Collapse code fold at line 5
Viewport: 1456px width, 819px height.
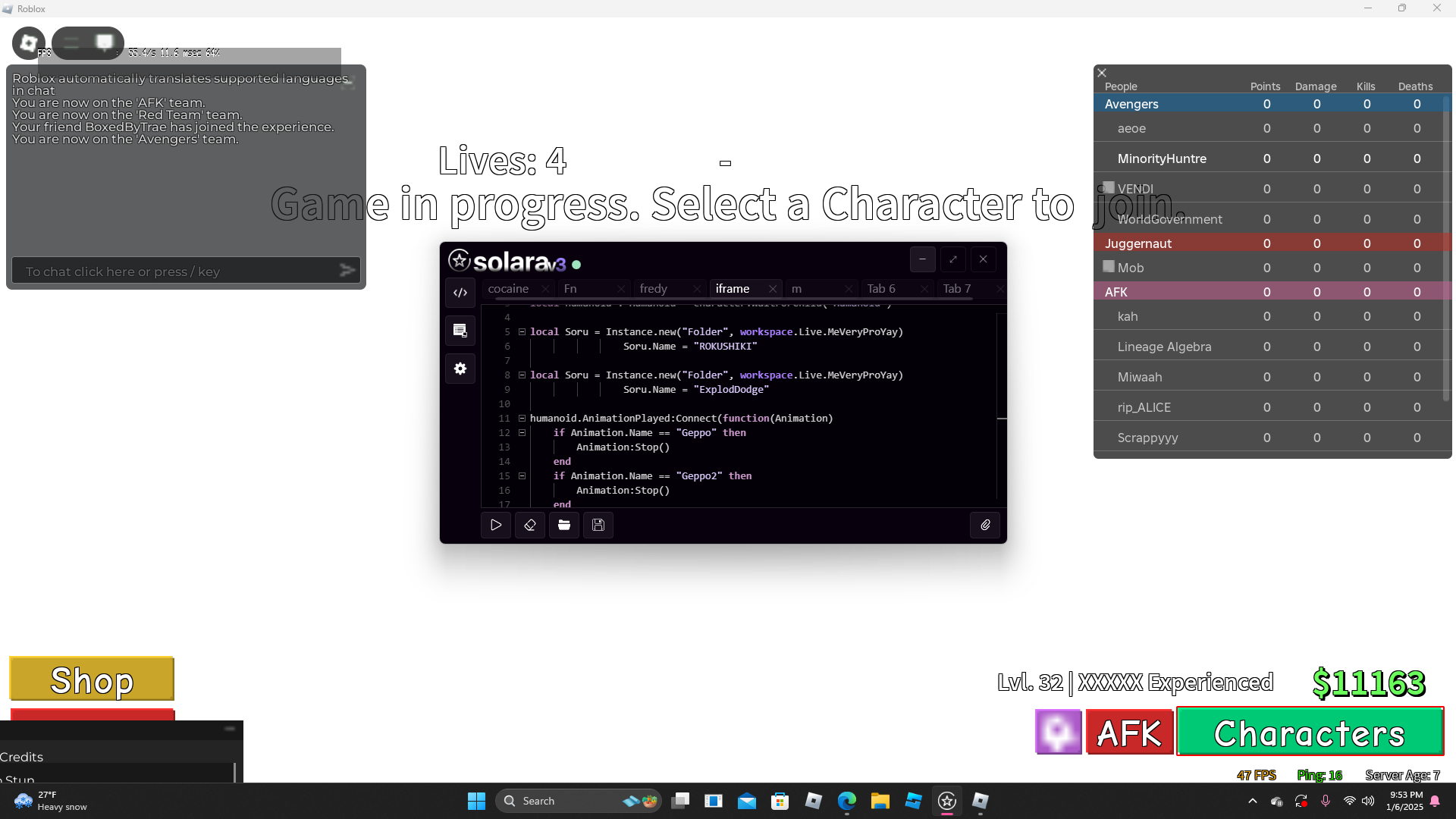click(522, 331)
